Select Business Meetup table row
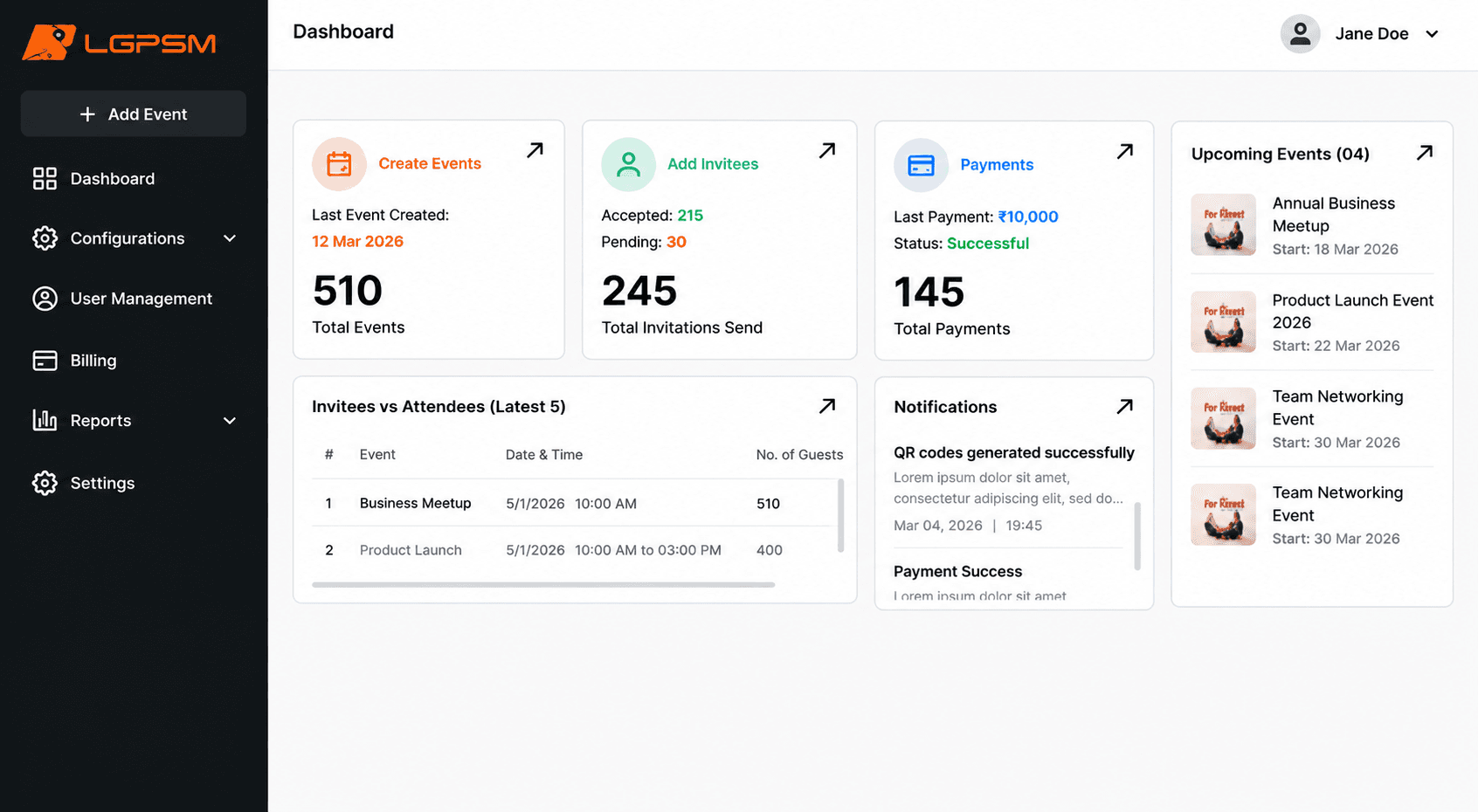 [x=572, y=503]
